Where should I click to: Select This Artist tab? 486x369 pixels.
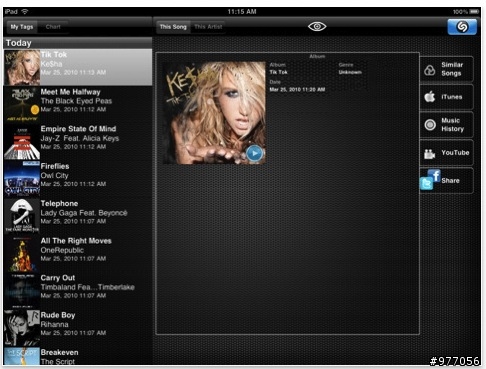(x=208, y=27)
